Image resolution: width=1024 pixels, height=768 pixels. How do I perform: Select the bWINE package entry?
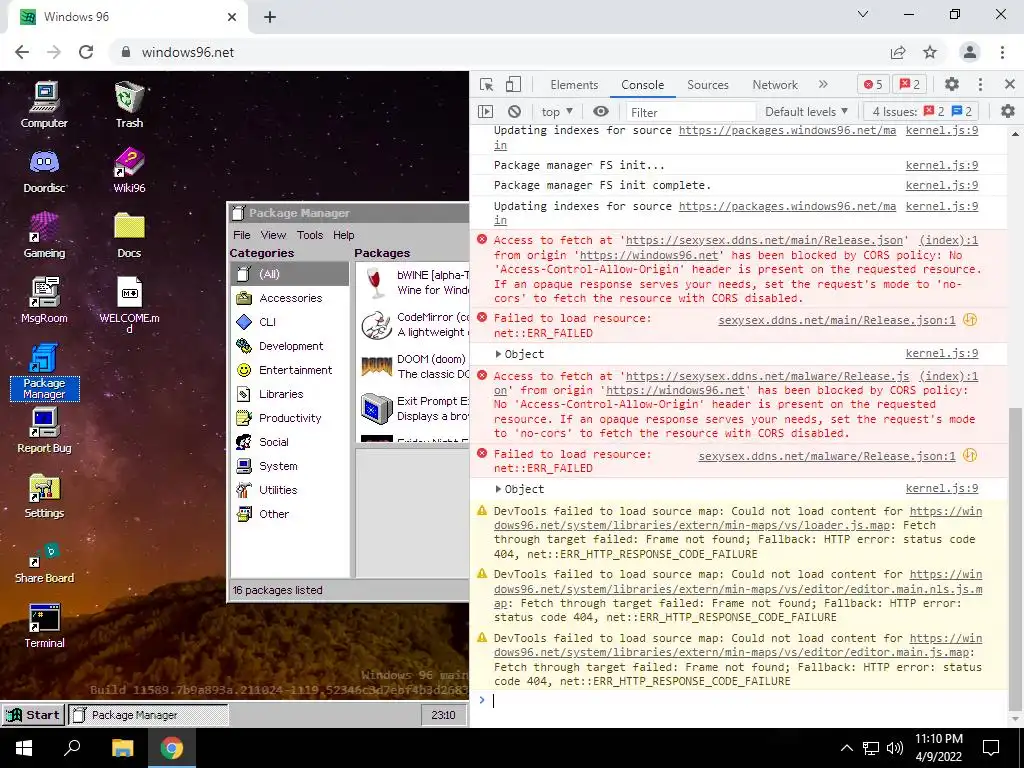coord(414,283)
